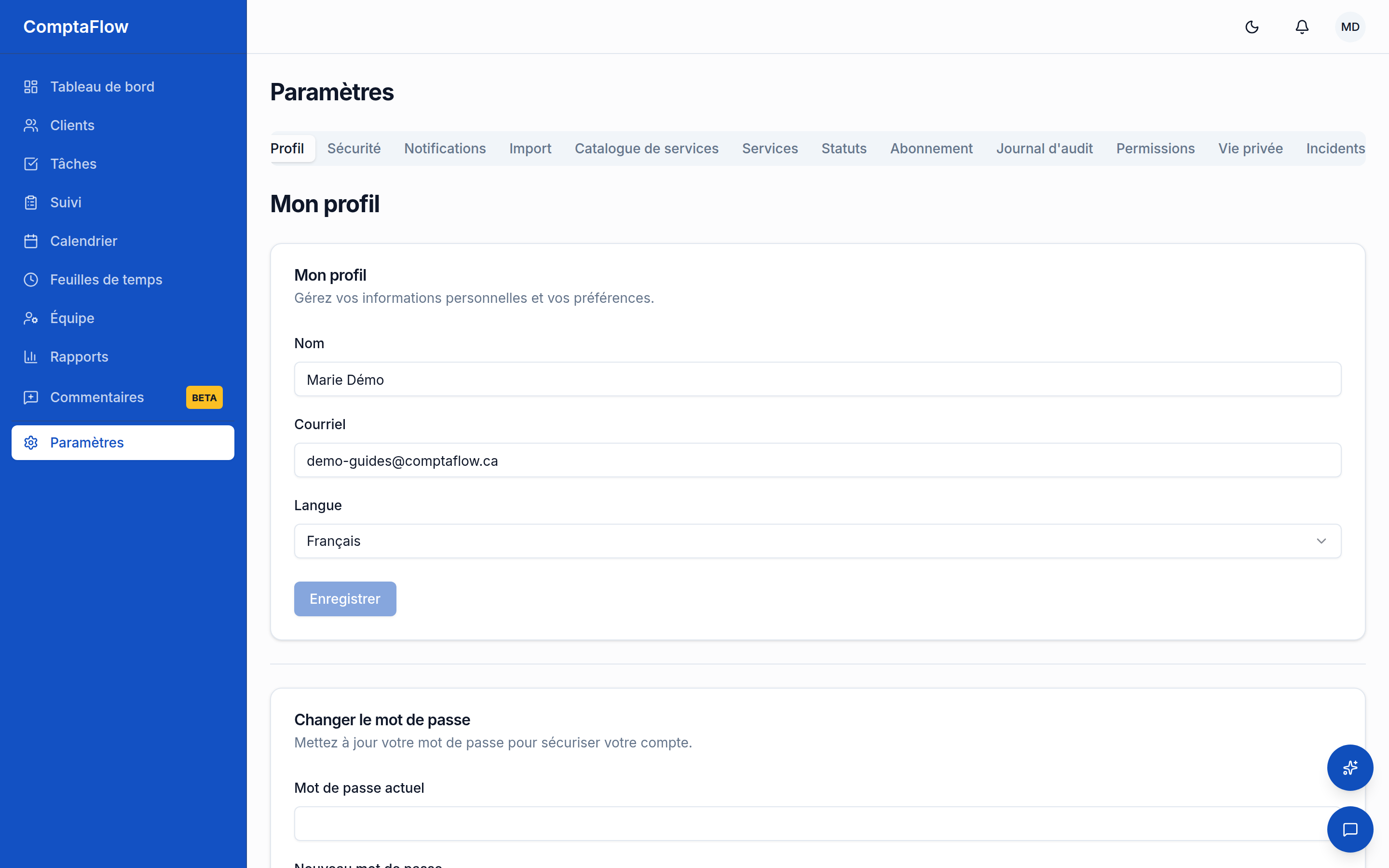Screen dimensions: 1389x868
Task: Switch to the Sécurité tab
Action: pyautogui.click(x=354, y=149)
